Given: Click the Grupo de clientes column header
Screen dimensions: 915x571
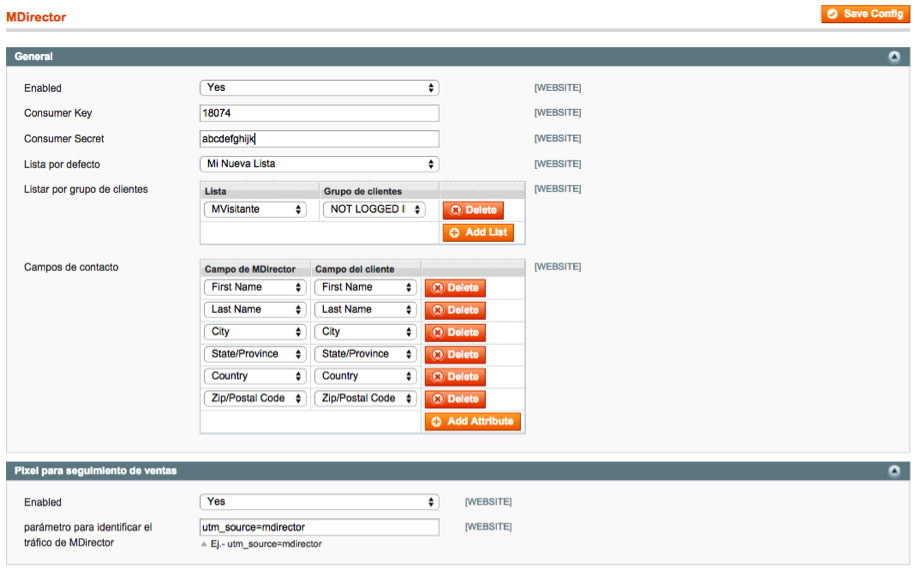Looking at the screenshot, I should point(362,191).
